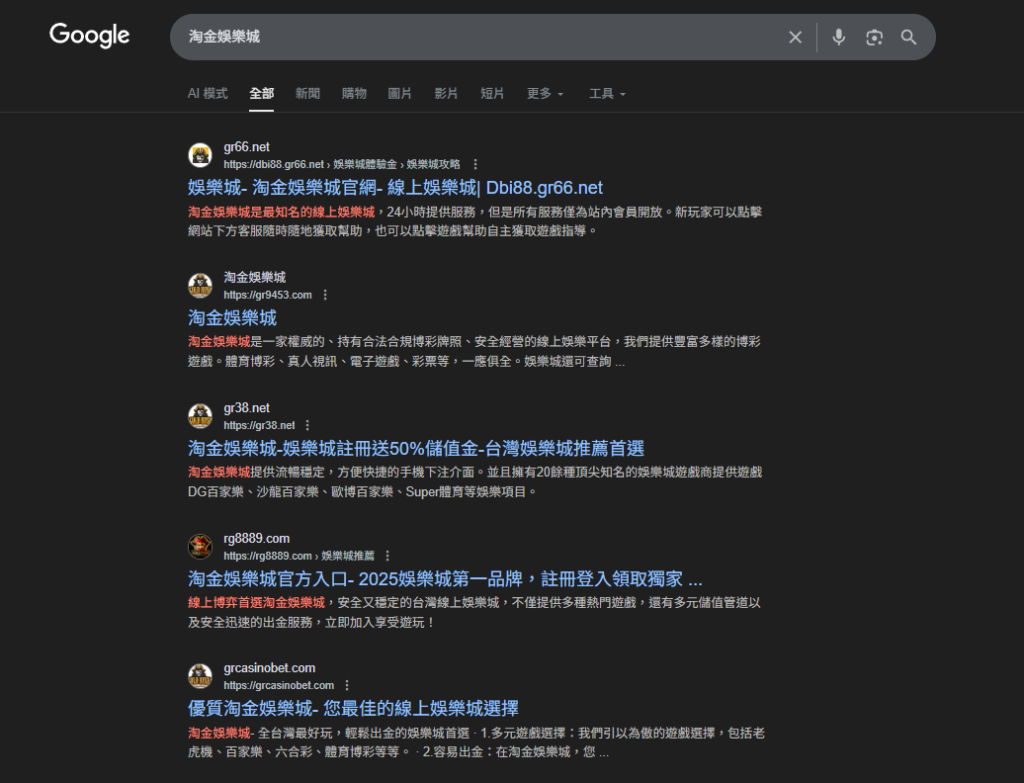Viewport: 1024px width, 783px height.
Task: Click the search query input field
Action: pos(483,37)
